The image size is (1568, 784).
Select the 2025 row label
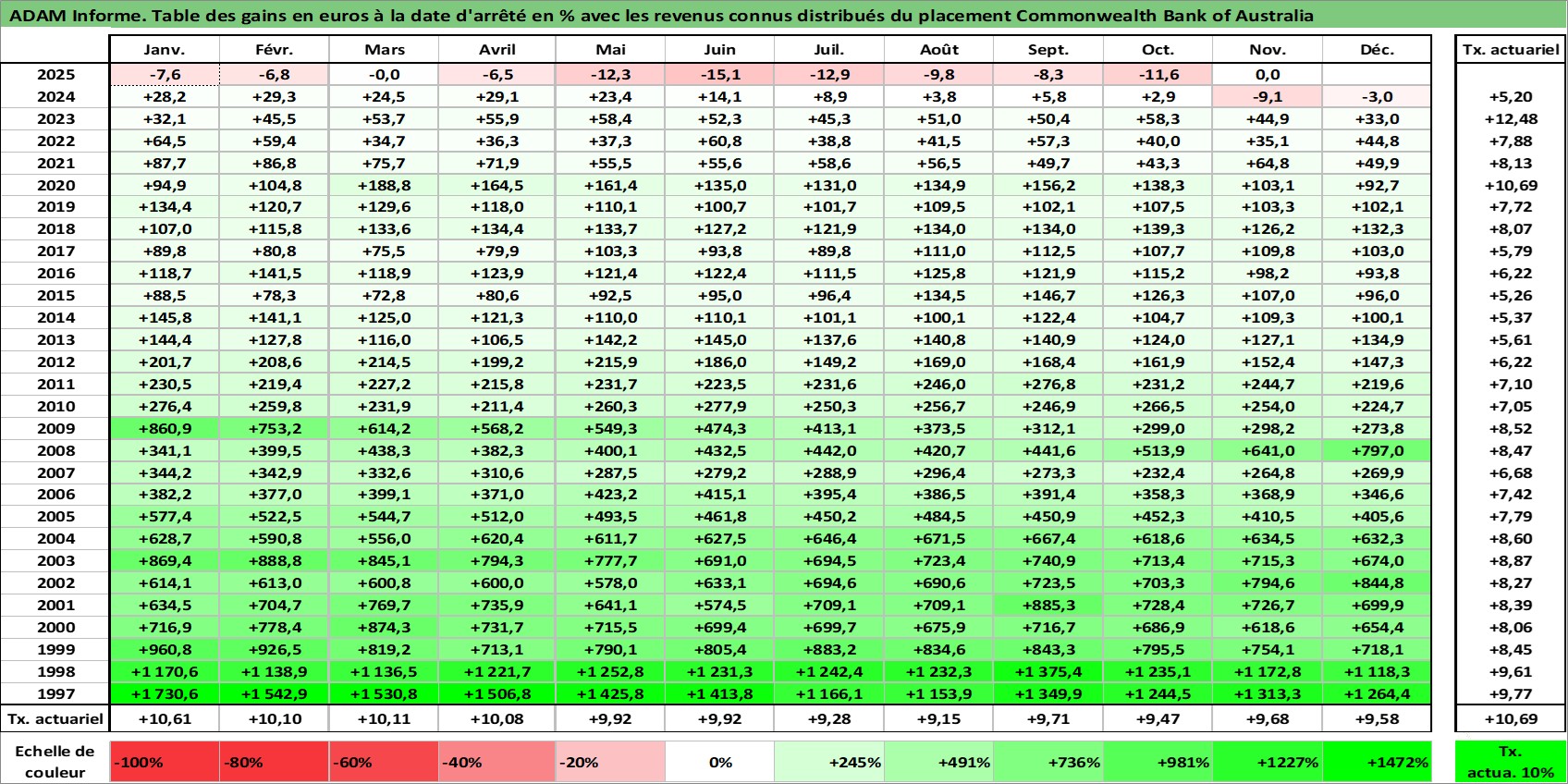(55, 75)
